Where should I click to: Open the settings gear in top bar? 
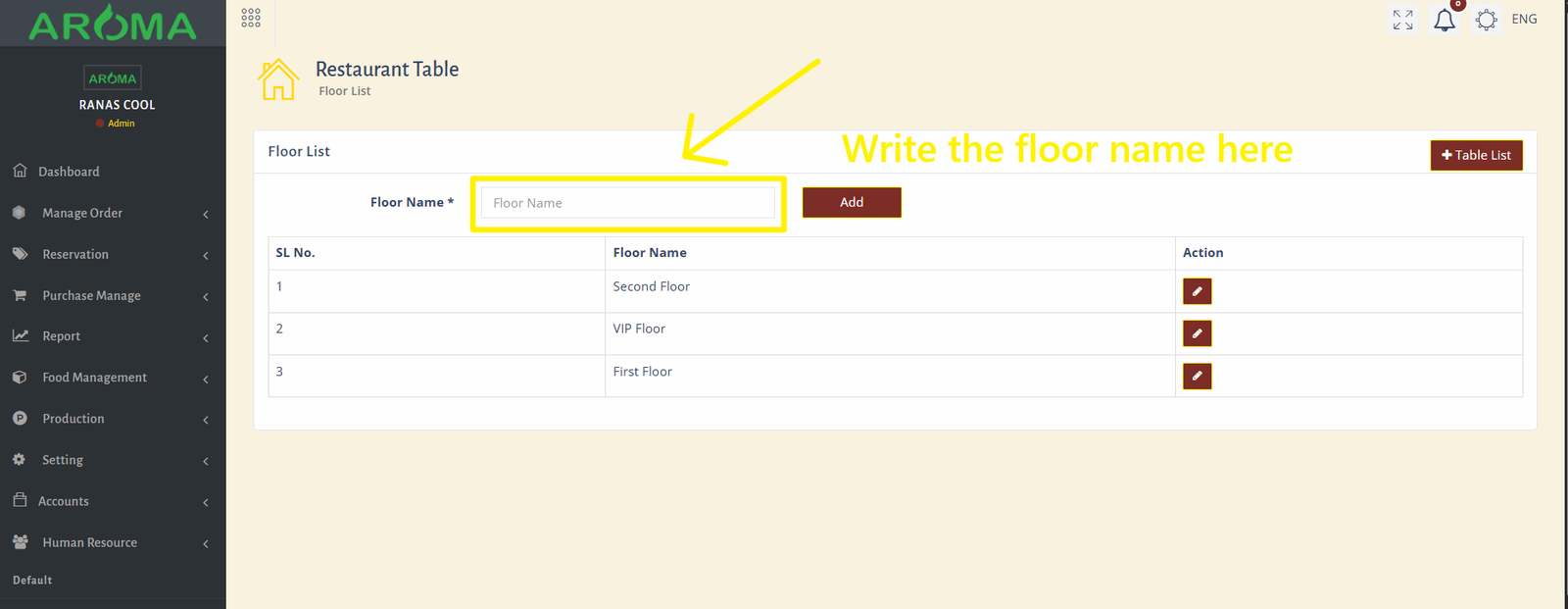click(x=1486, y=20)
